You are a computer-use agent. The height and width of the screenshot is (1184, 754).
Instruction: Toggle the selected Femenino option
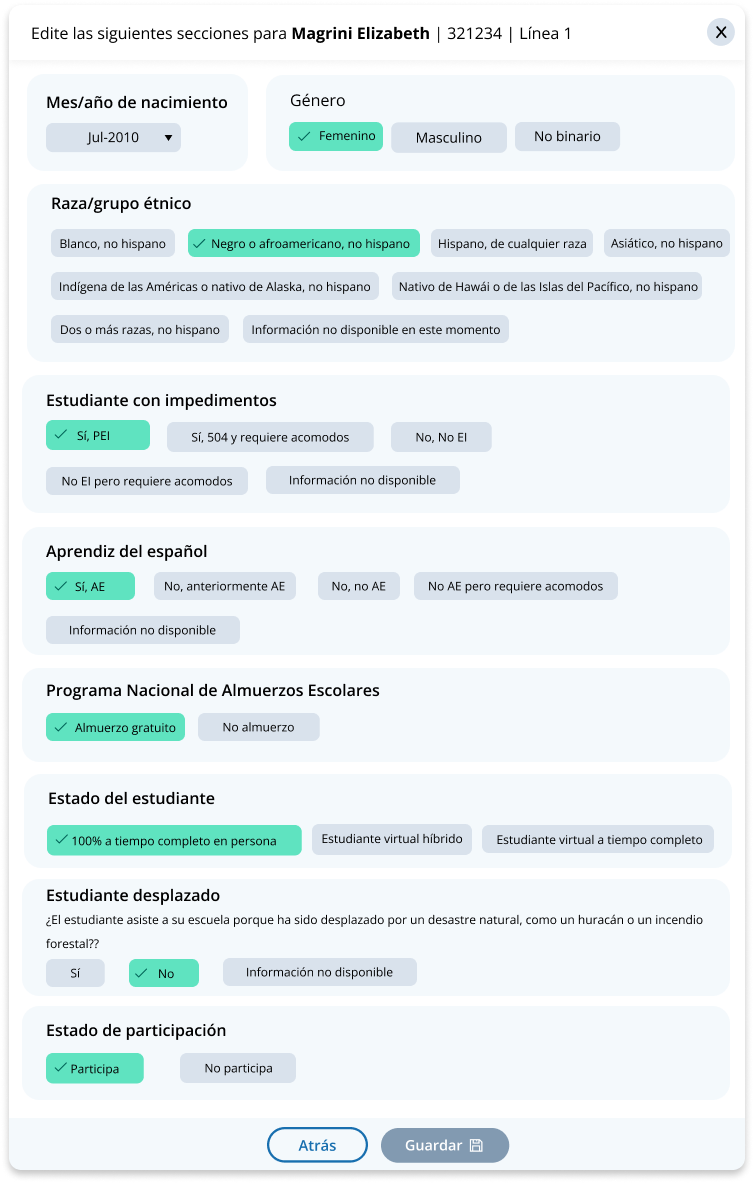coord(336,136)
